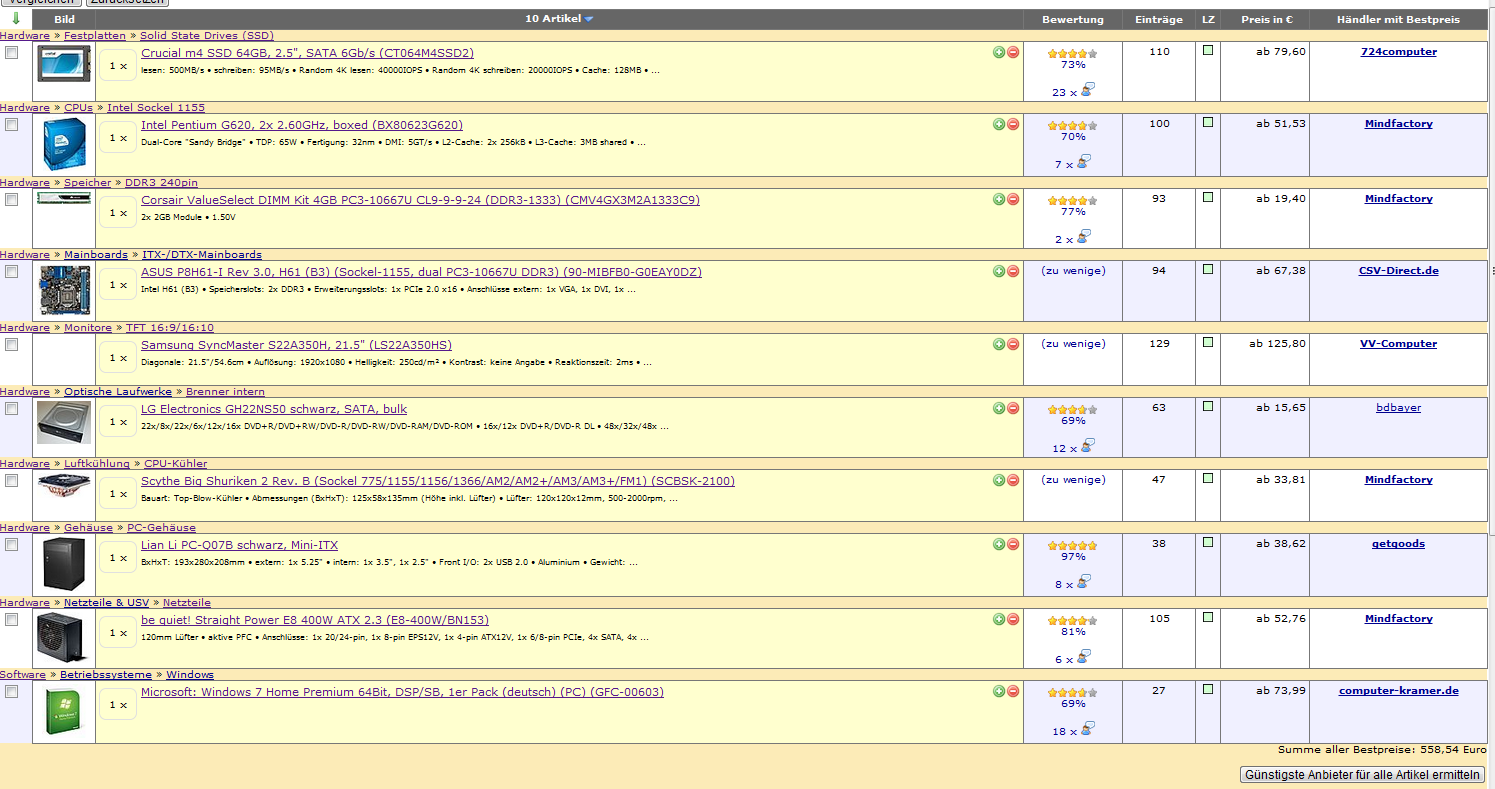The image size is (1495, 789).
Task: Click red minus icon for Samsung SyncMaster
Action: coord(1013,344)
